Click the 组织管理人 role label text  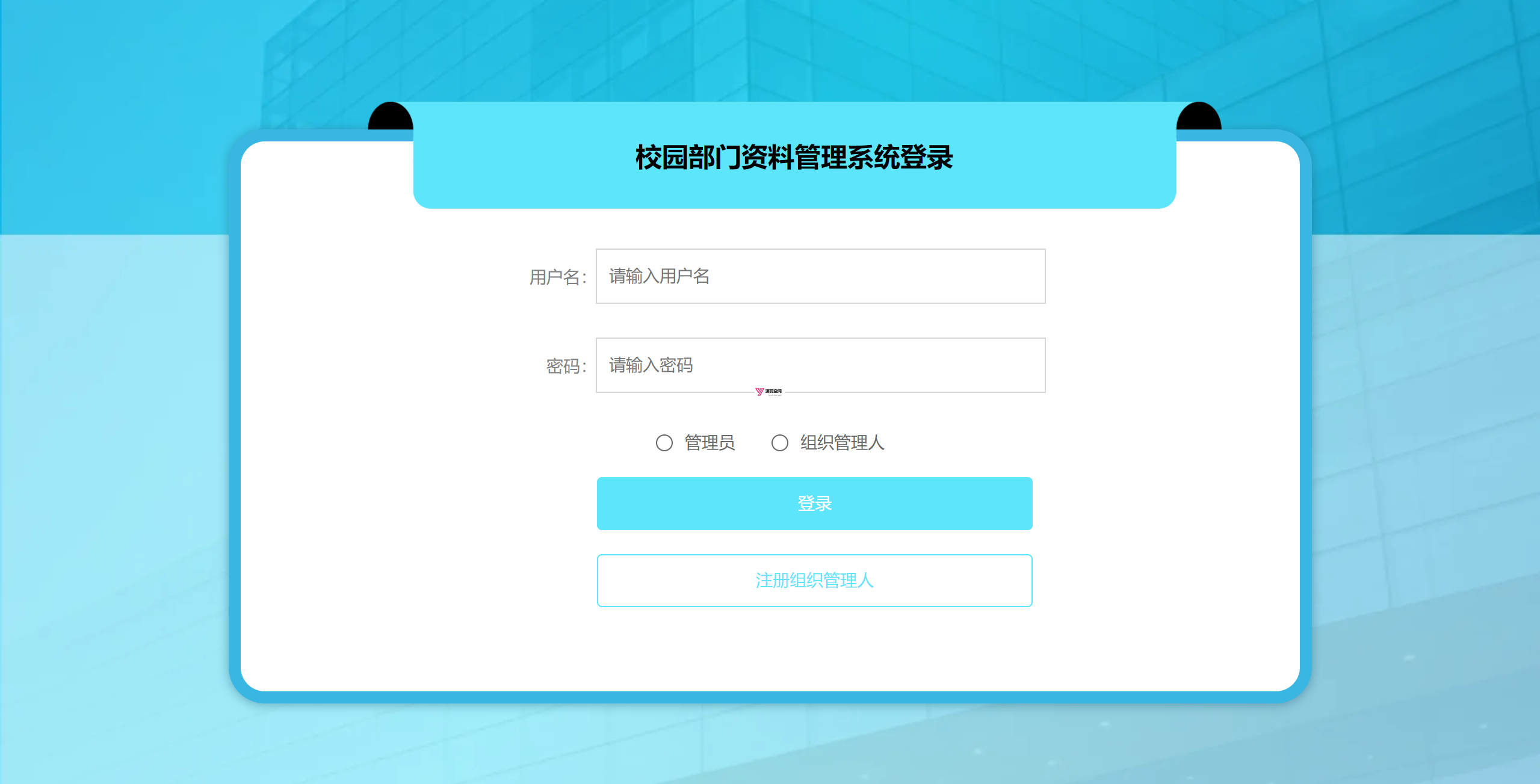point(842,443)
